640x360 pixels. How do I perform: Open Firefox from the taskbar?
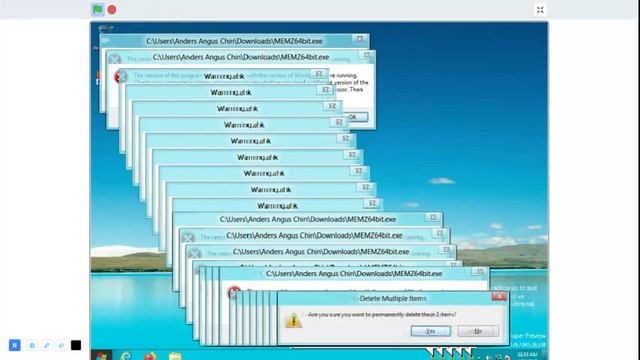click(x=150, y=356)
